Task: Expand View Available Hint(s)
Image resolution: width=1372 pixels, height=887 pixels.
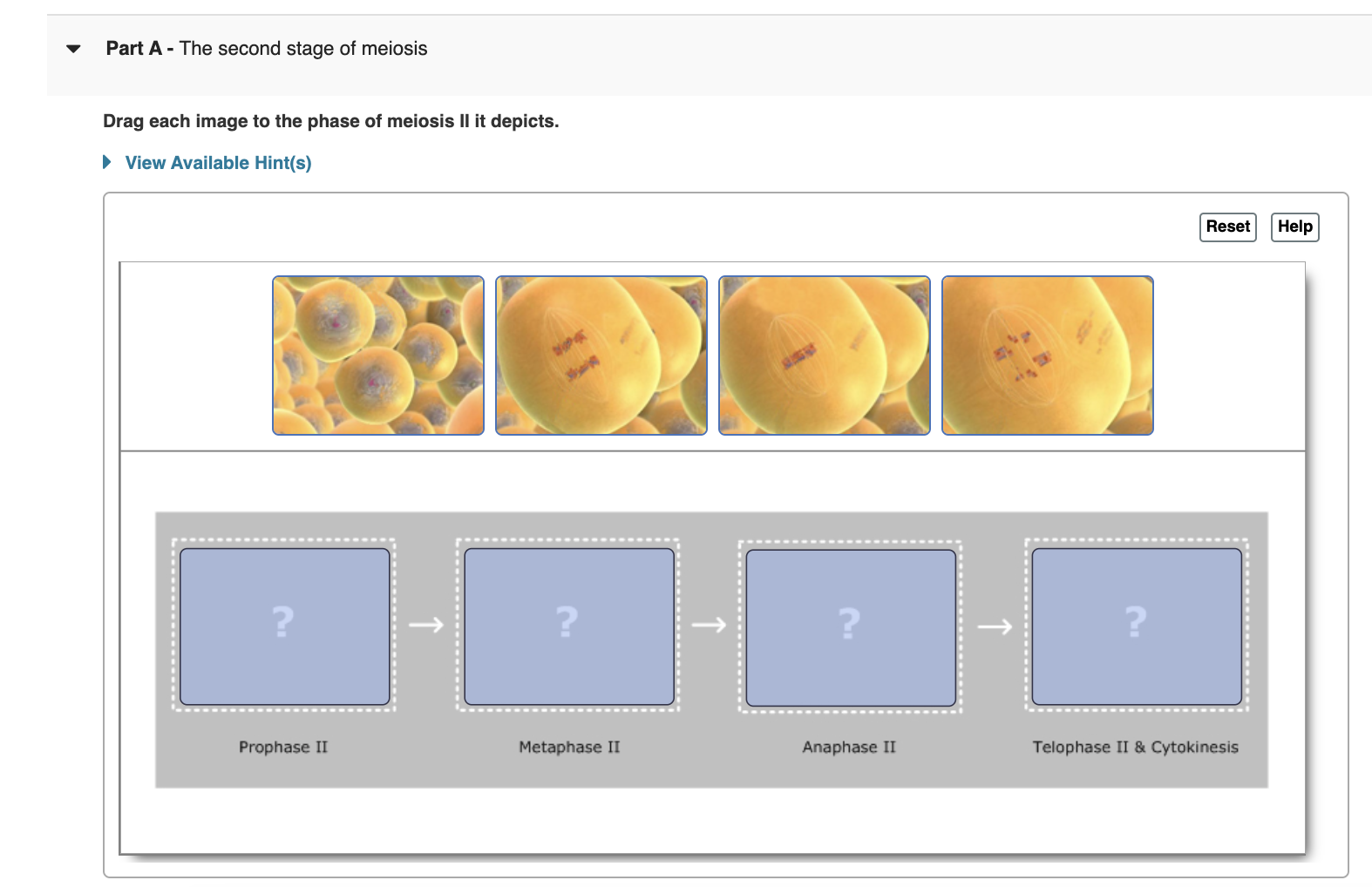Action: pos(218,162)
